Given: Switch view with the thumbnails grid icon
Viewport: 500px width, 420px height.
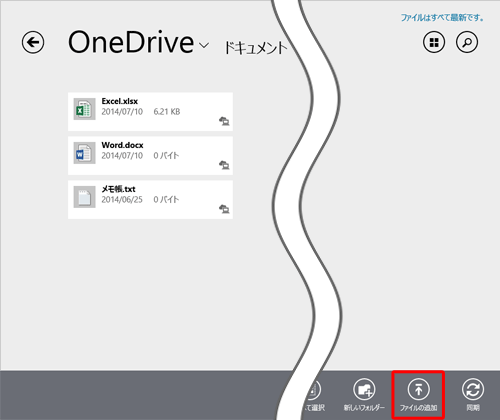Looking at the screenshot, I should [434, 42].
